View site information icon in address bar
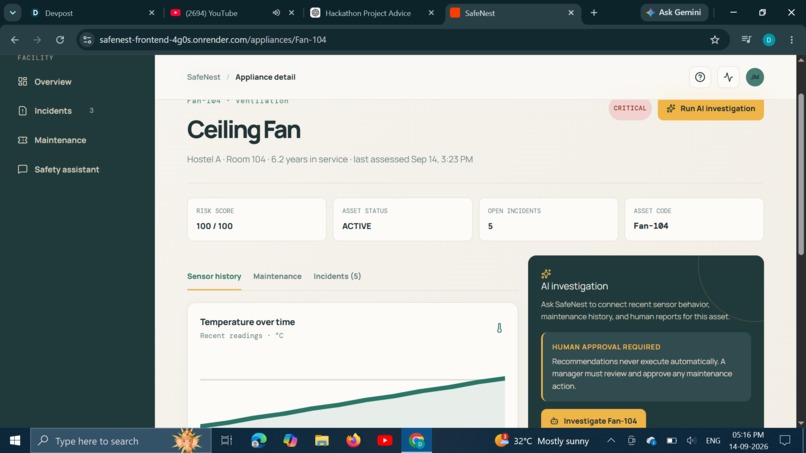Screen dimensions: 806x453 [x=87, y=40]
